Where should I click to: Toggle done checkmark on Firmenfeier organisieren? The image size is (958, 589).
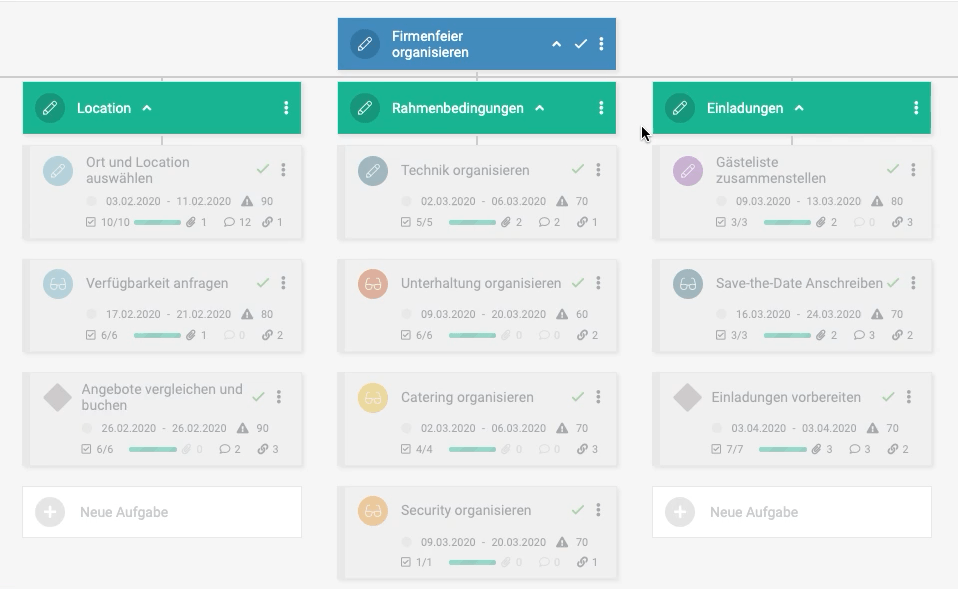tap(581, 44)
